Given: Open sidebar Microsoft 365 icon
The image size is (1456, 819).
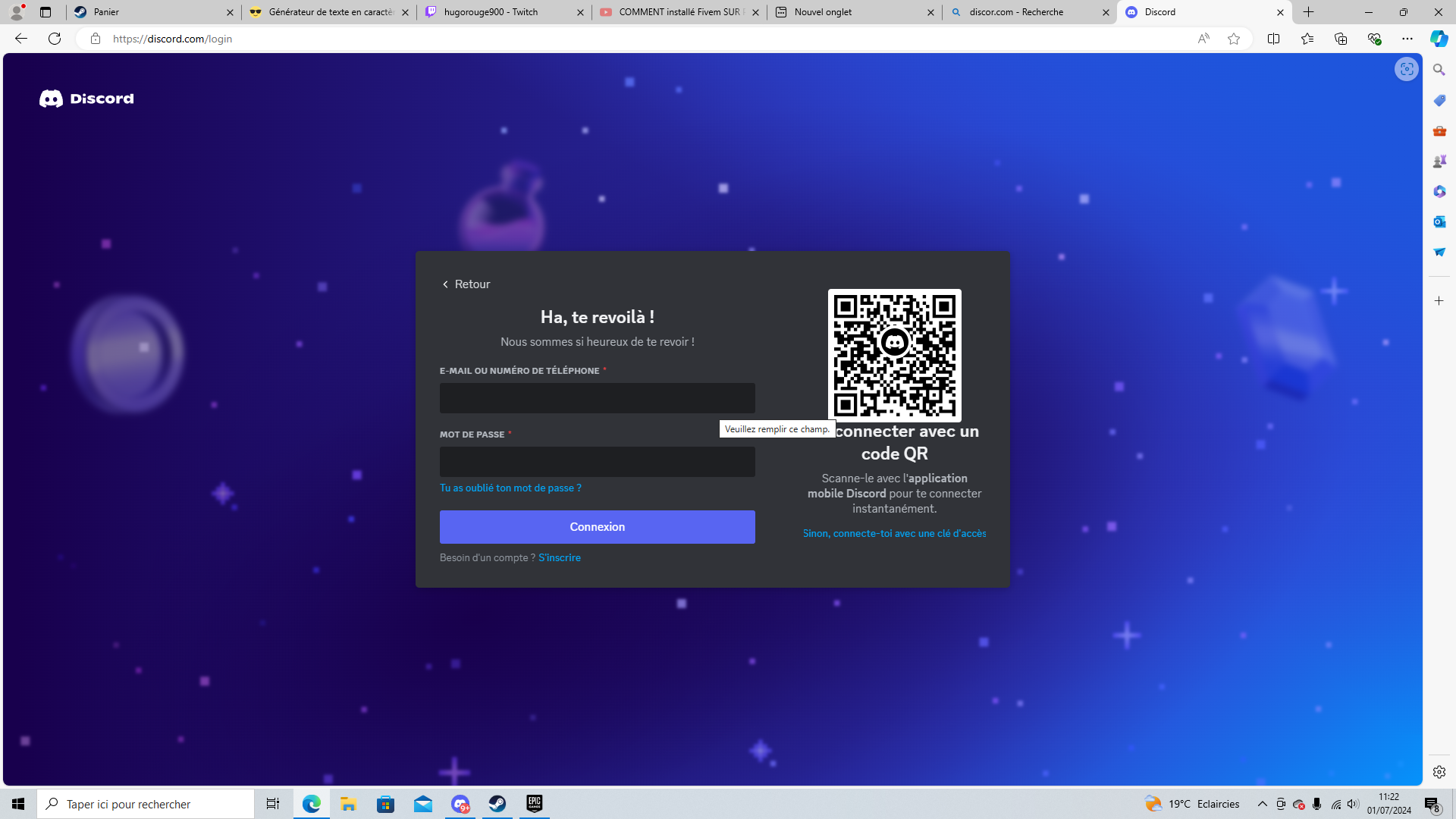Looking at the screenshot, I should [1439, 191].
